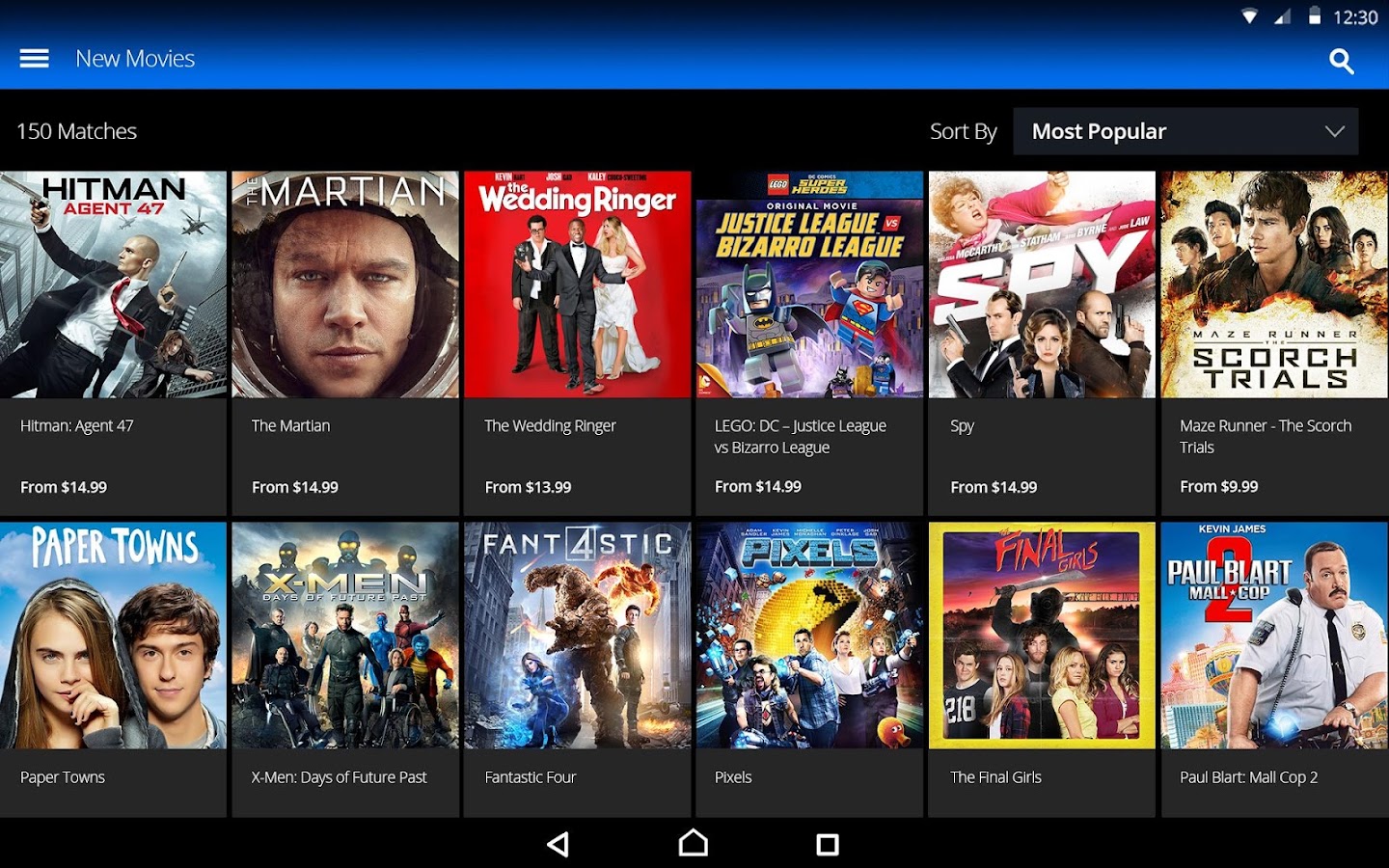Check the cellular signal icon

pyautogui.click(x=1282, y=16)
